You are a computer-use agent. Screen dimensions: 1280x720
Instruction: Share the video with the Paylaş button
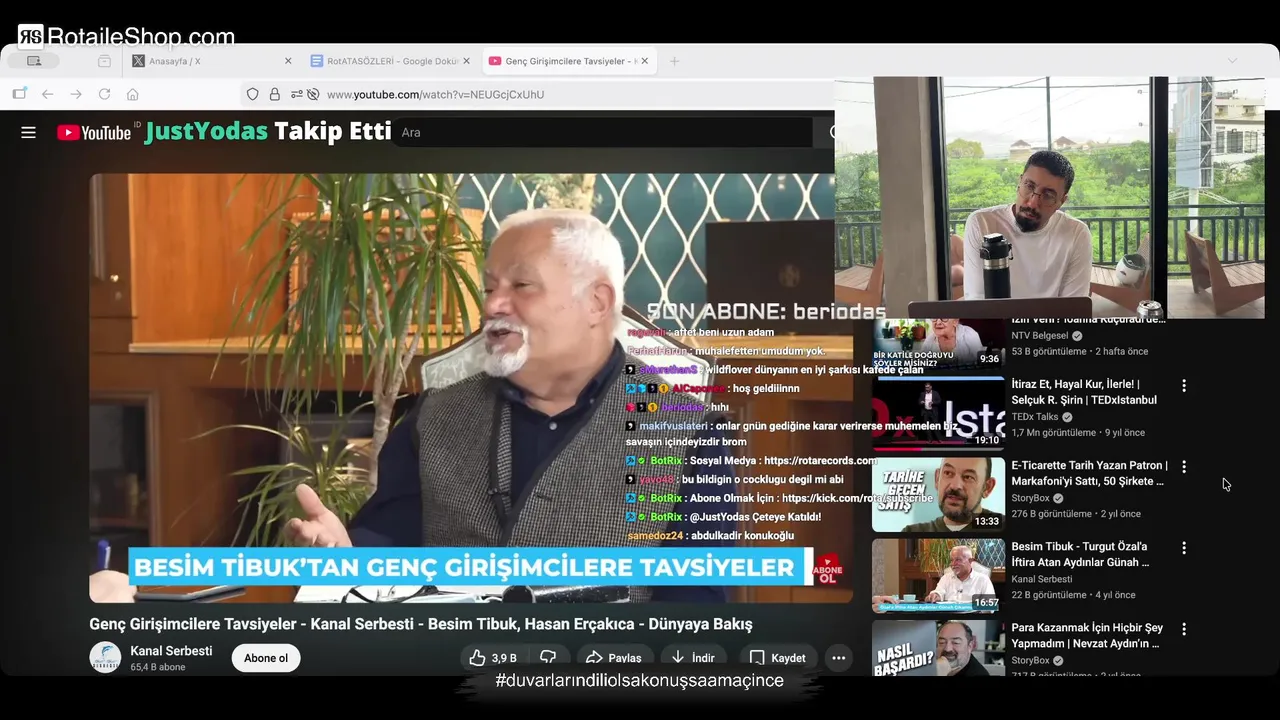click(x=614, y=658)
